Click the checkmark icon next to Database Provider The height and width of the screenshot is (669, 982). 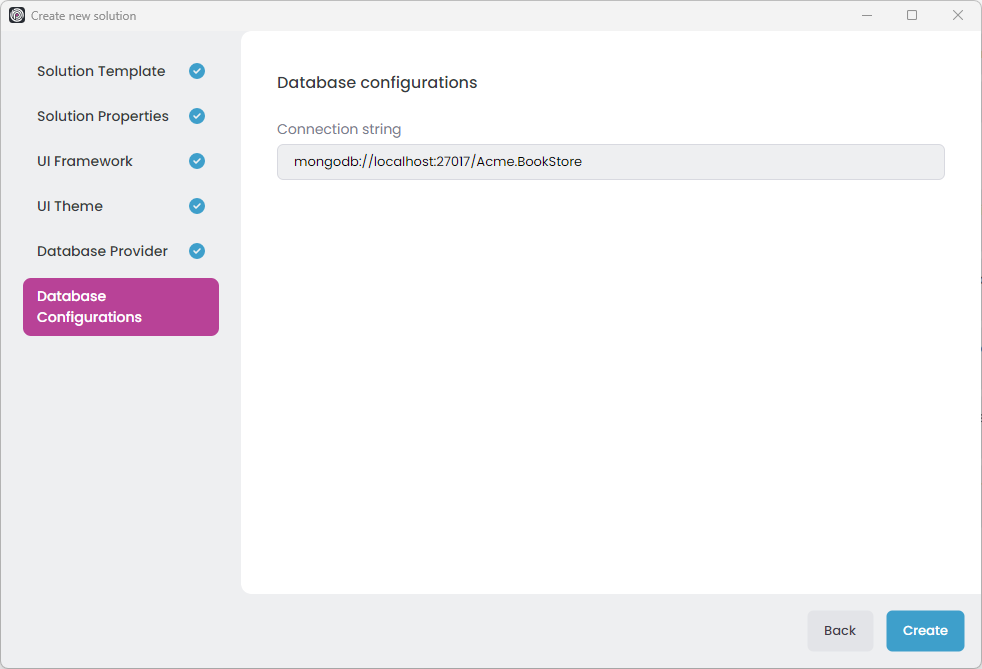pos(196,251)
